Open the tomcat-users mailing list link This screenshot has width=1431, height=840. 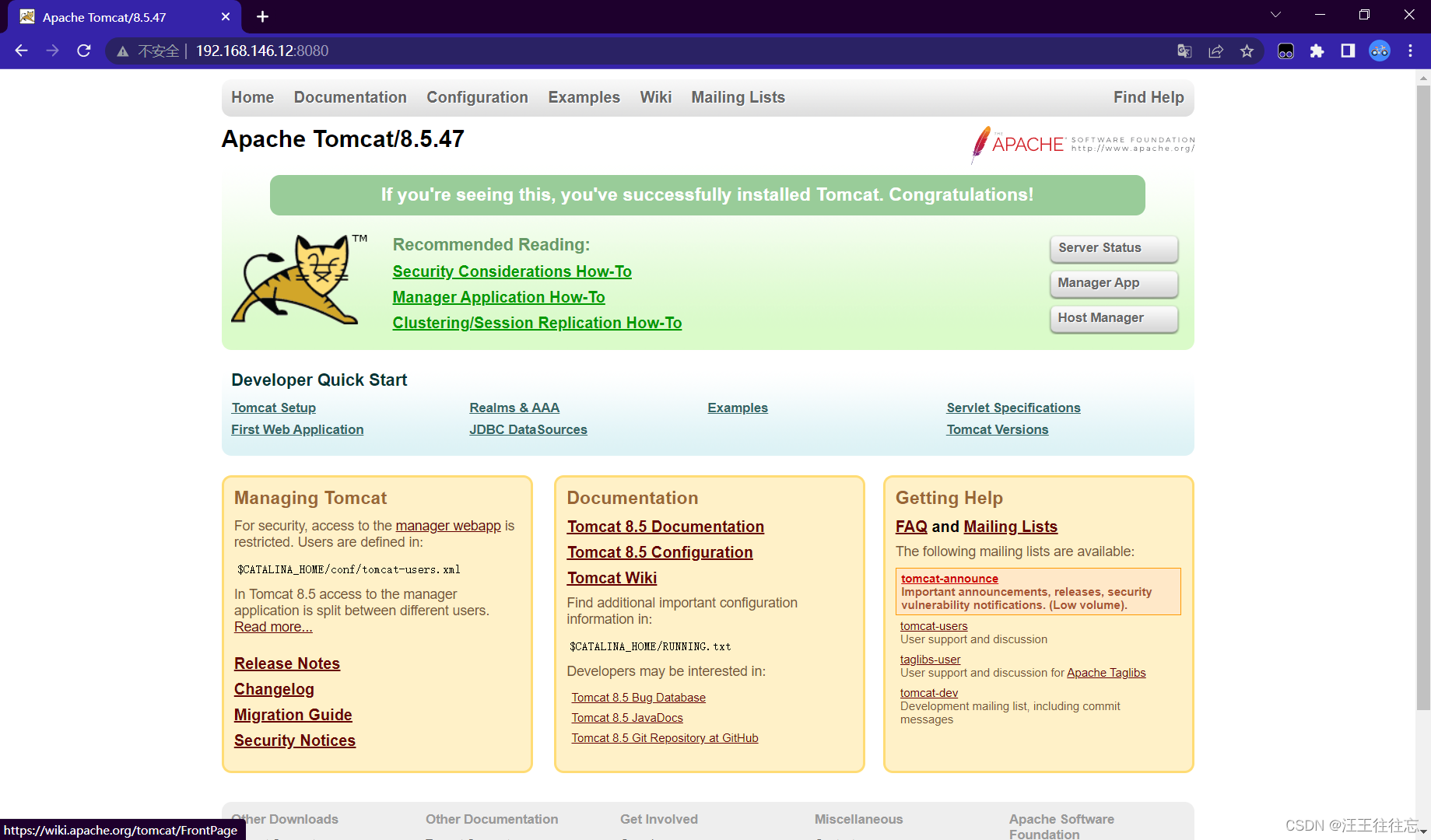pyautogui.click(x=934, y=626)
